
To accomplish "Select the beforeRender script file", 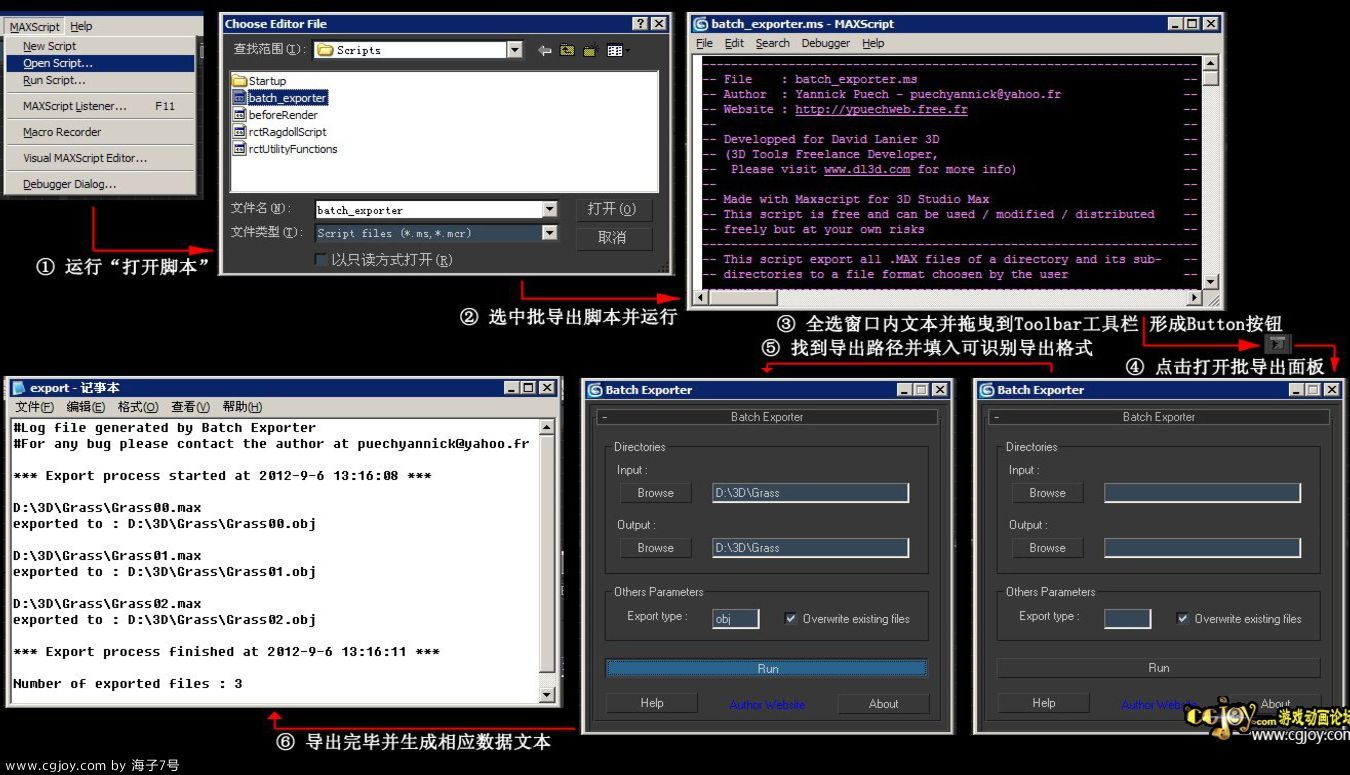I will click(275, 115).
